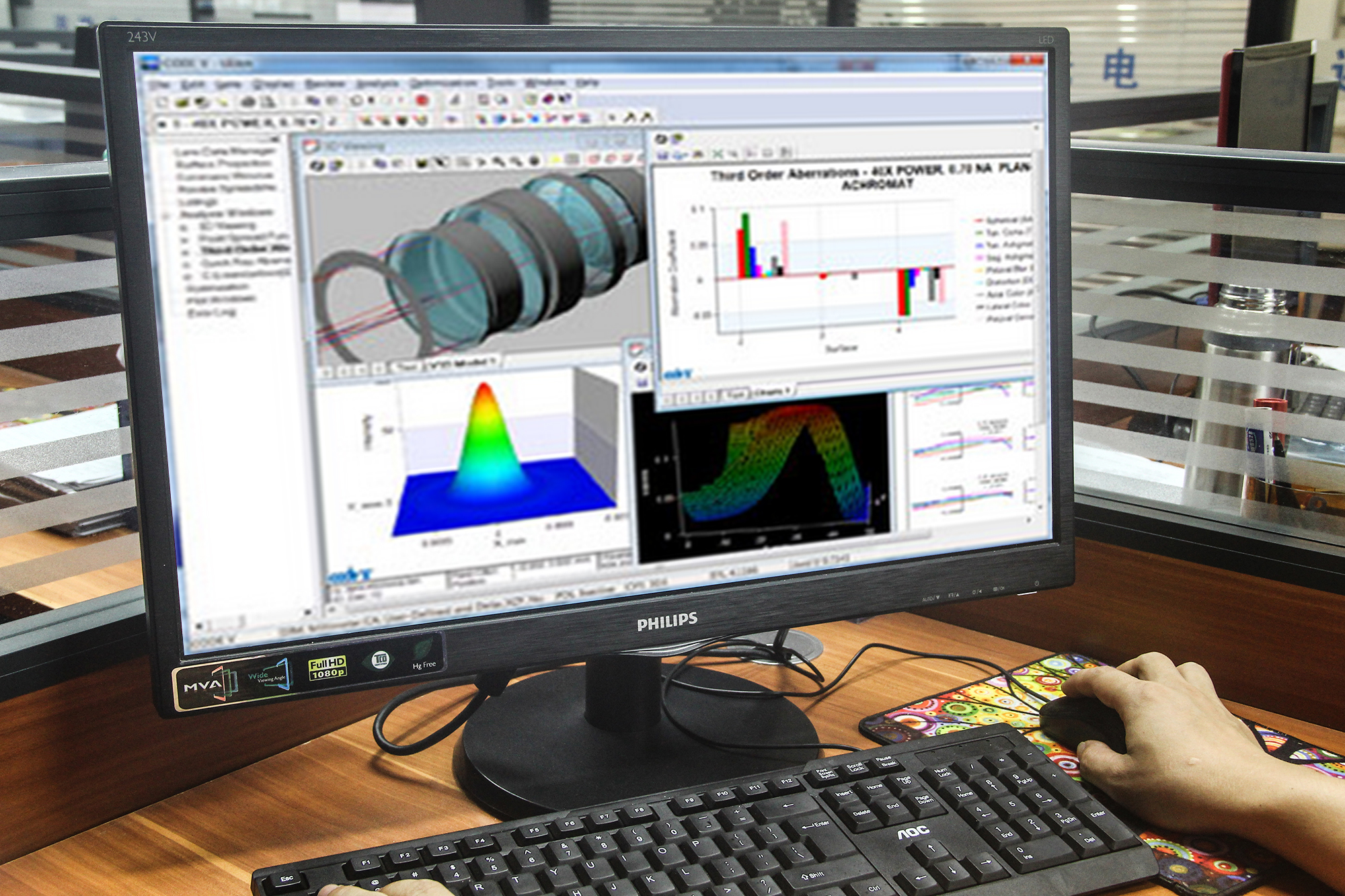Open the Optimization menu
This screenshot has width=1345, height=896.
443,83
